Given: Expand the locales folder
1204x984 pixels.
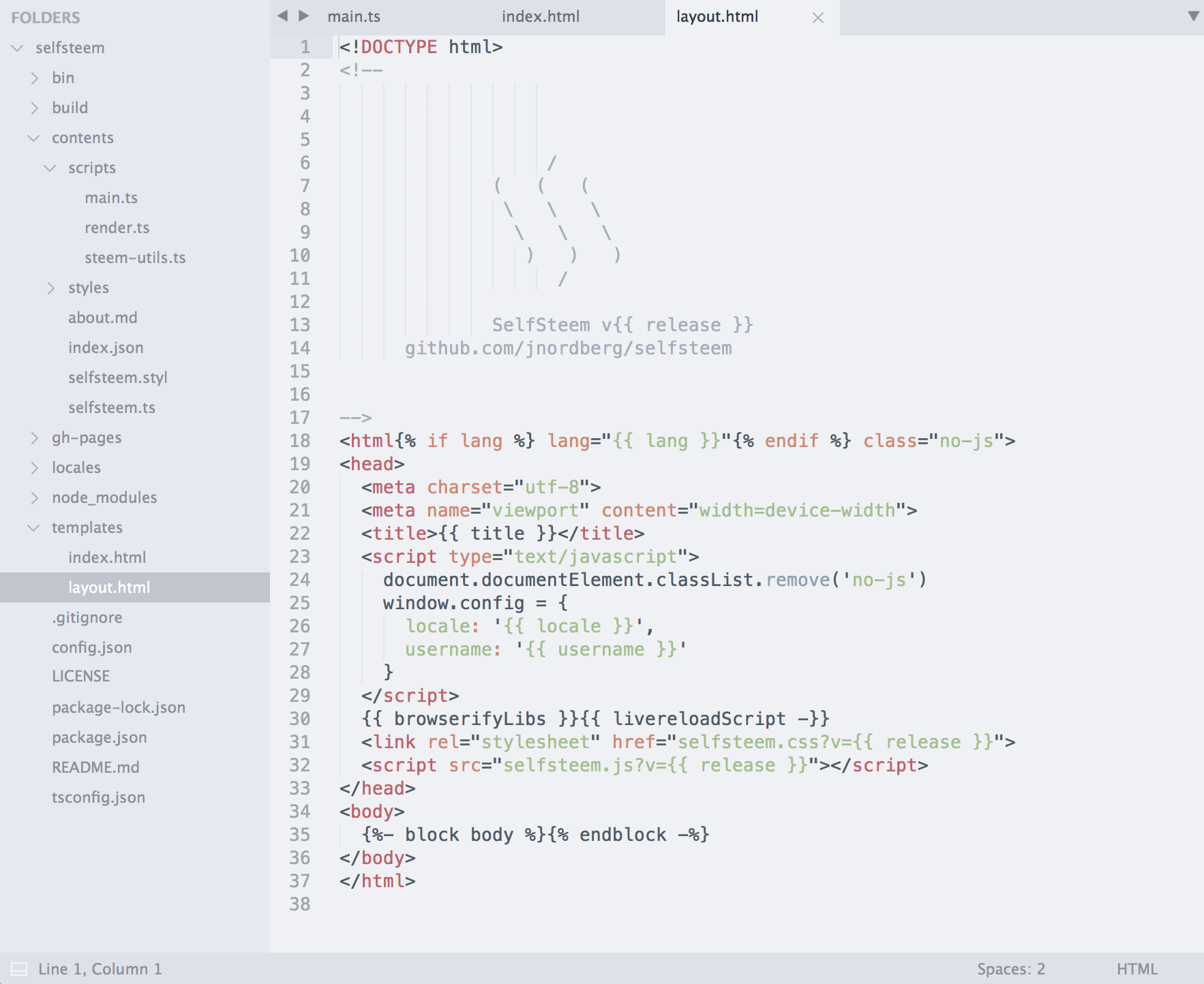Looking at the screenshot, I should (x=35, y=467).
